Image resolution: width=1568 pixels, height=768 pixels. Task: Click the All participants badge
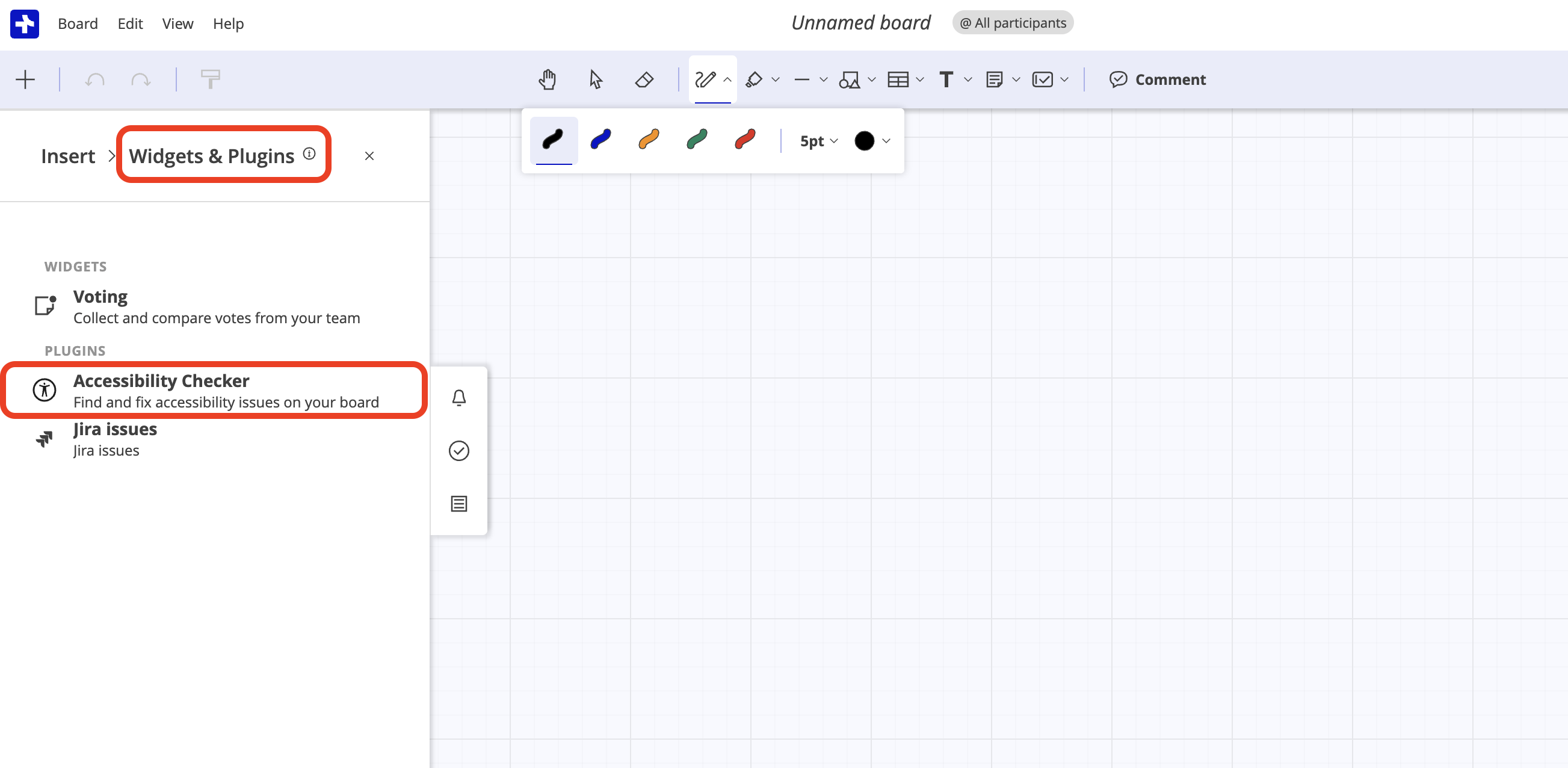coord(1013,23)
